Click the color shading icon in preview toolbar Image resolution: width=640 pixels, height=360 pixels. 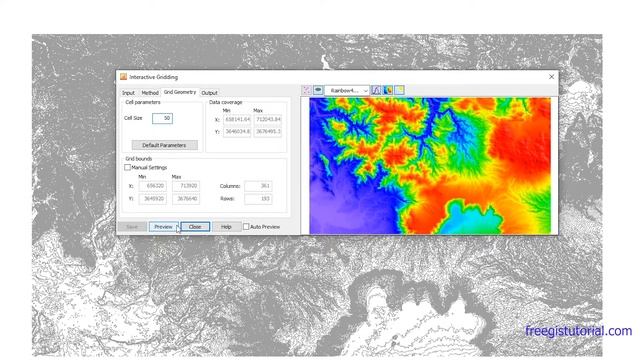(388, 90)
